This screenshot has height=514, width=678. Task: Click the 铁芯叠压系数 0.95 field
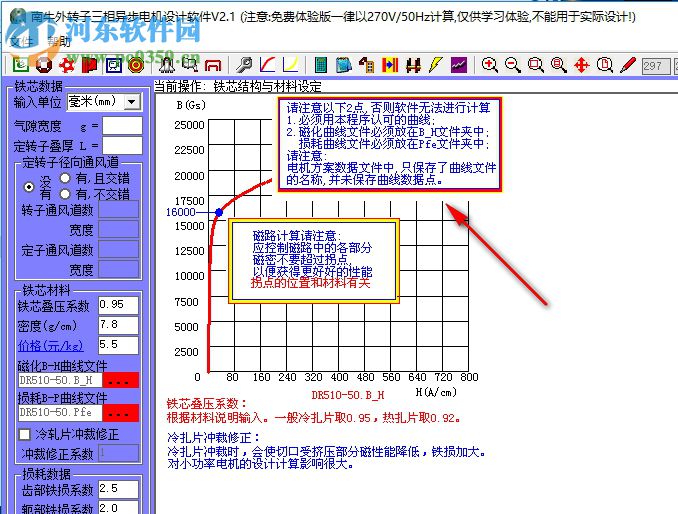tap(118, 305)
